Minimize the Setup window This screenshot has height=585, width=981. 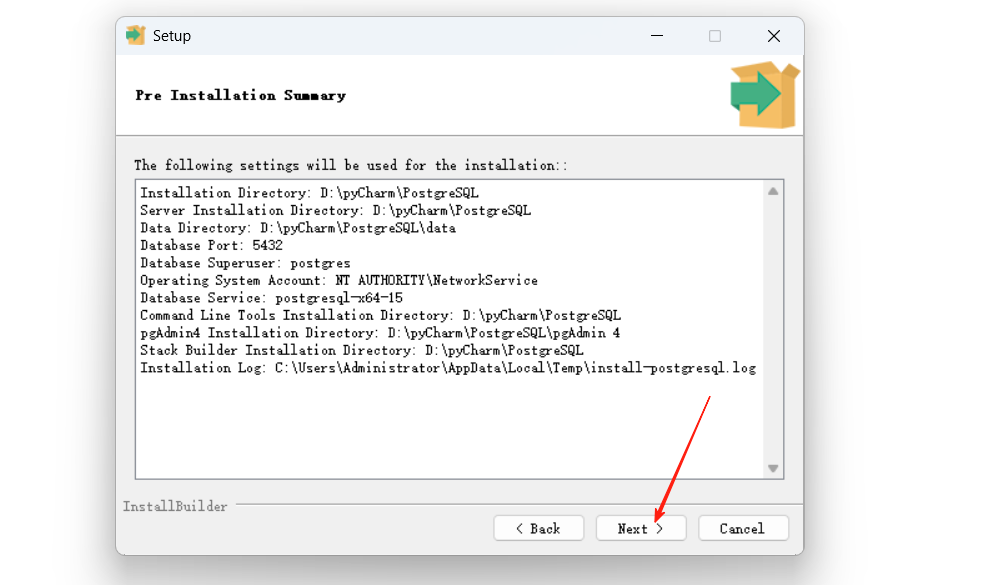point(657,36)
